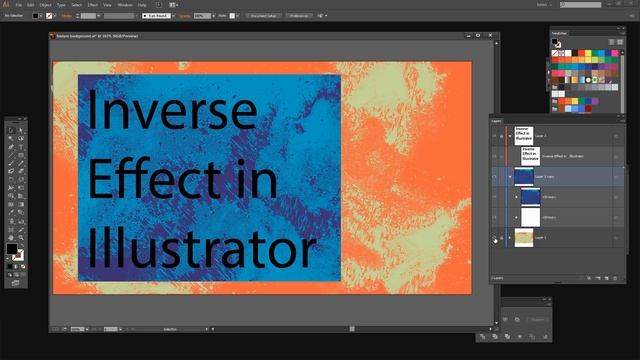The width and height of the screenshot is (640, 360).
Task: Toggle visibility of Layer 2
Action: 494,136
